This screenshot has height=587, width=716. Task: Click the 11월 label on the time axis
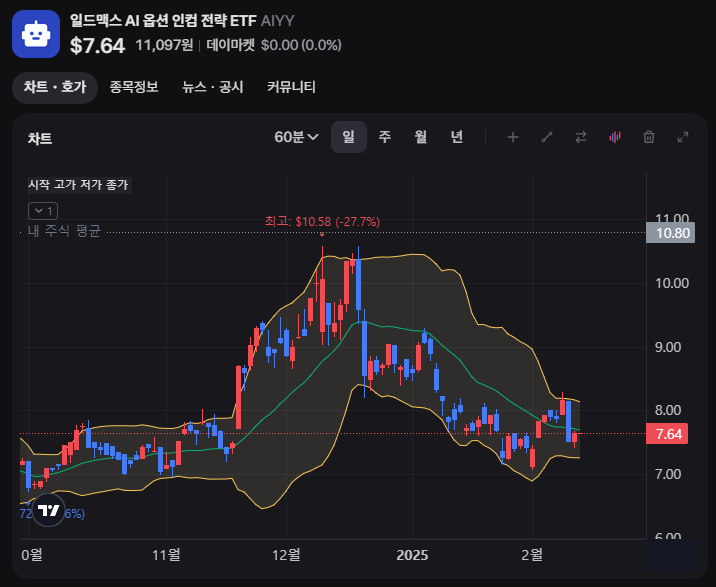pos(166,555)
